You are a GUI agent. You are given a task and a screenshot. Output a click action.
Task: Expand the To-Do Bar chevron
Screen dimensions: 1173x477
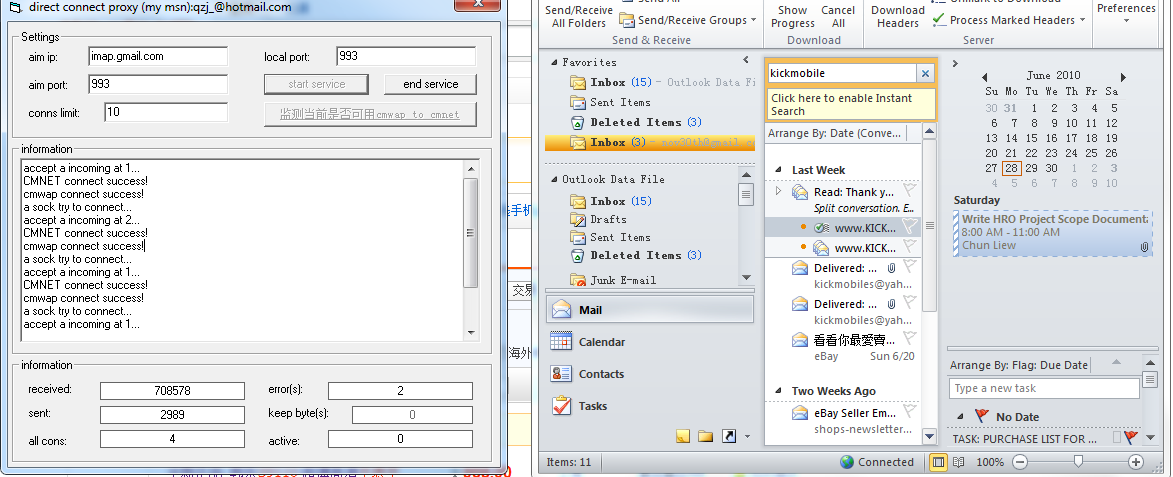(955, 64)
